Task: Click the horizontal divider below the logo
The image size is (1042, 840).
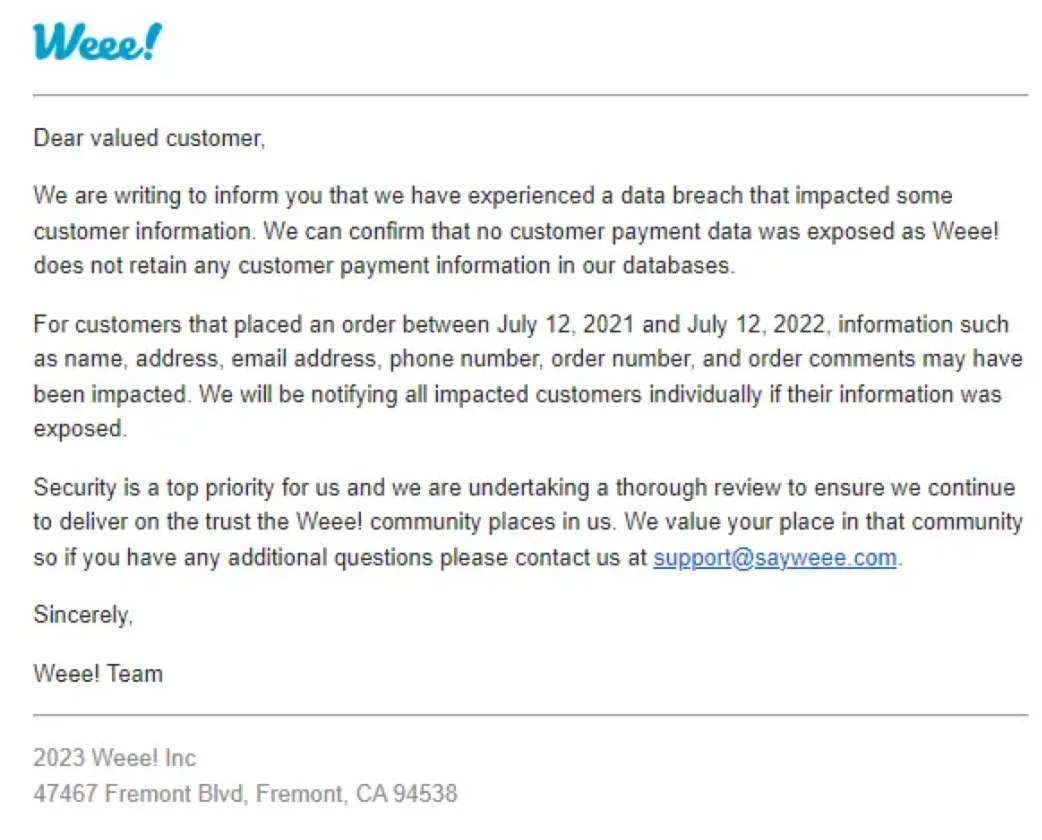Action: click(530, 96)
